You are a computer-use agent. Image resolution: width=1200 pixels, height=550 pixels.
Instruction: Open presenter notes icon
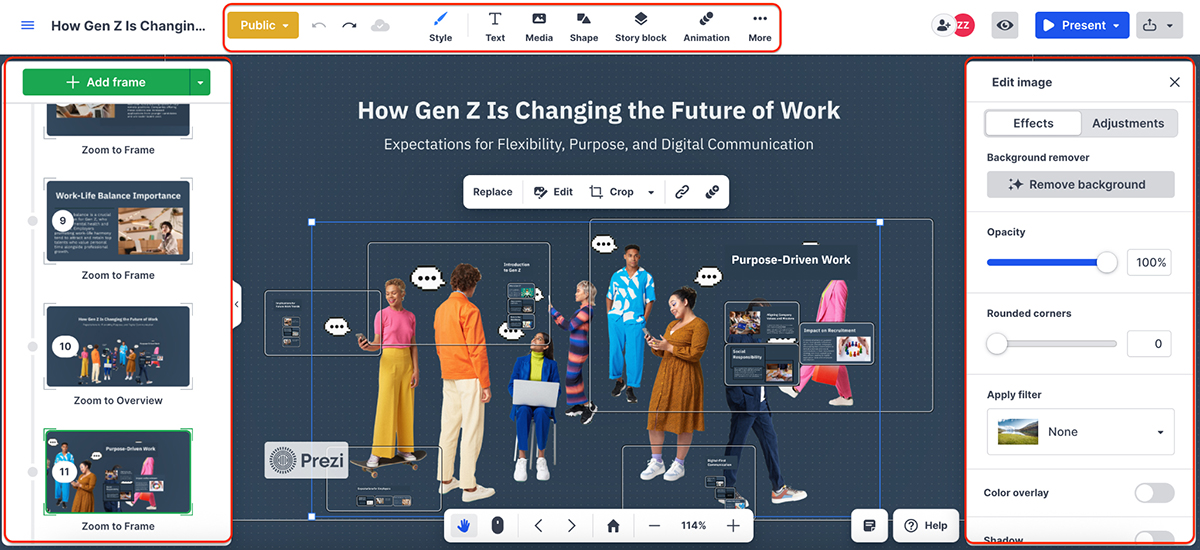pos(870,525)
